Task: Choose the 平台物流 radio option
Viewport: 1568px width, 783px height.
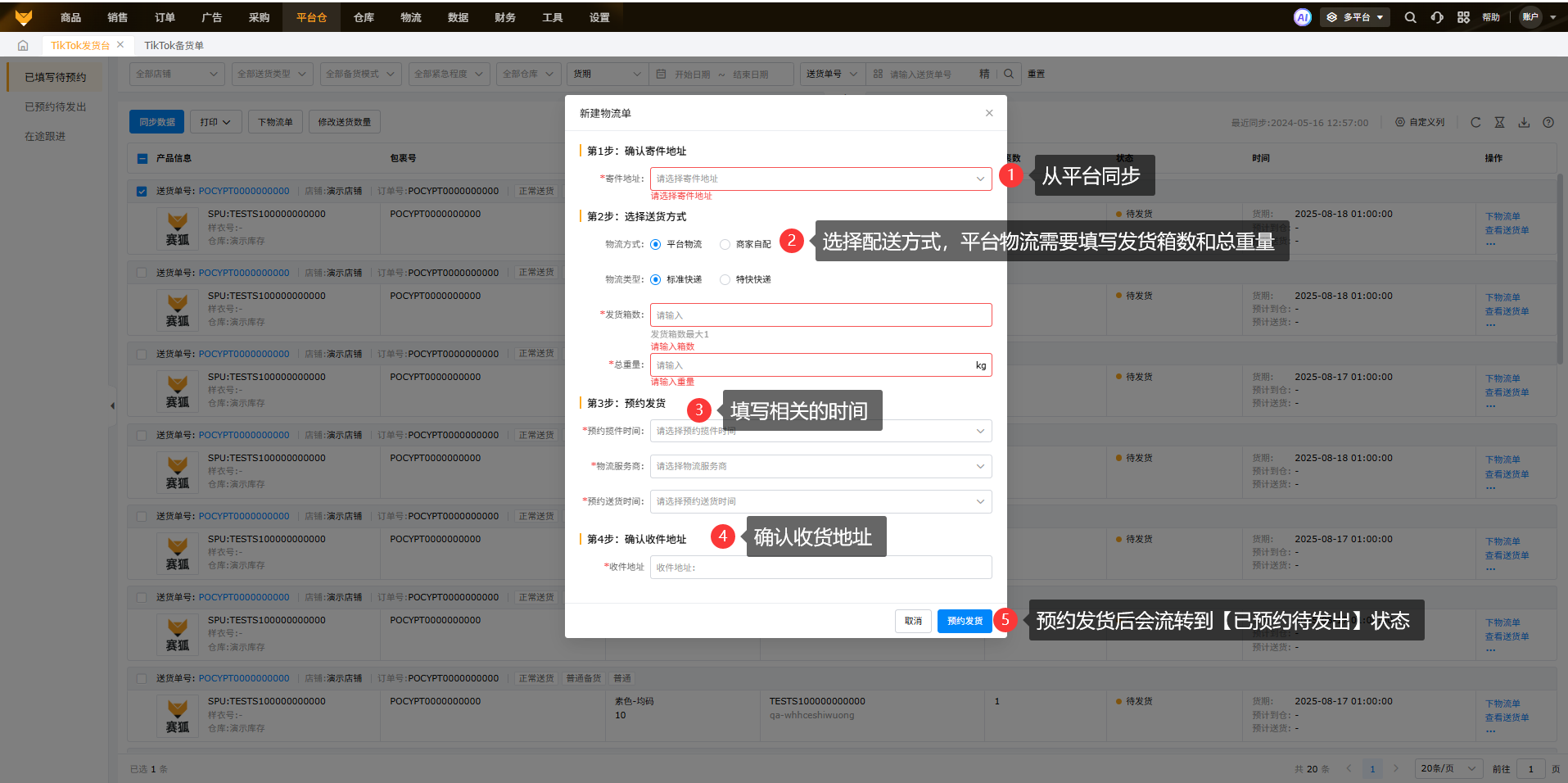Action: [x=656, y=244]
